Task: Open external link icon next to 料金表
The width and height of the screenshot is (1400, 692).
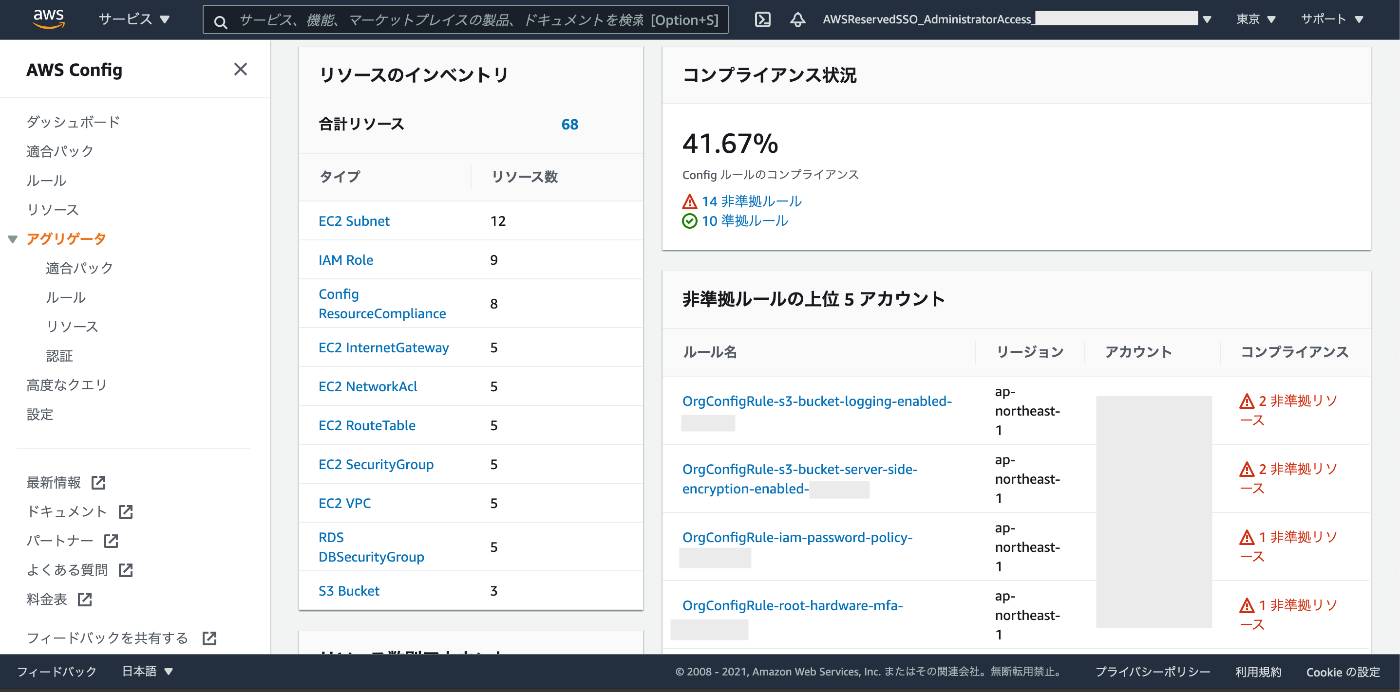Action: (85, 599)
